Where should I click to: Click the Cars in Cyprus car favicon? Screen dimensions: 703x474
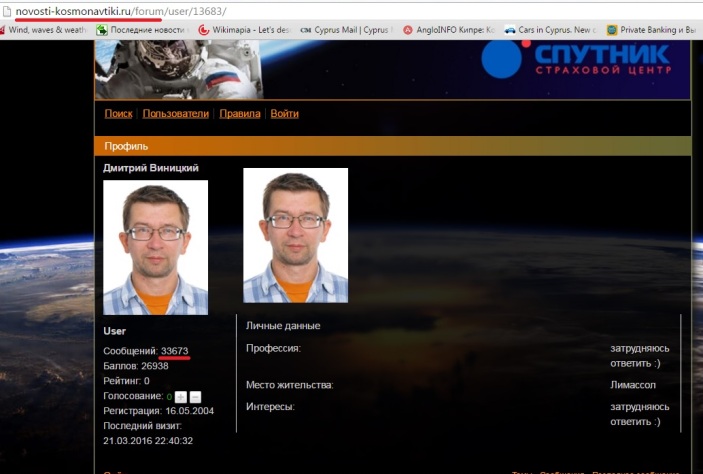[510, 30]
